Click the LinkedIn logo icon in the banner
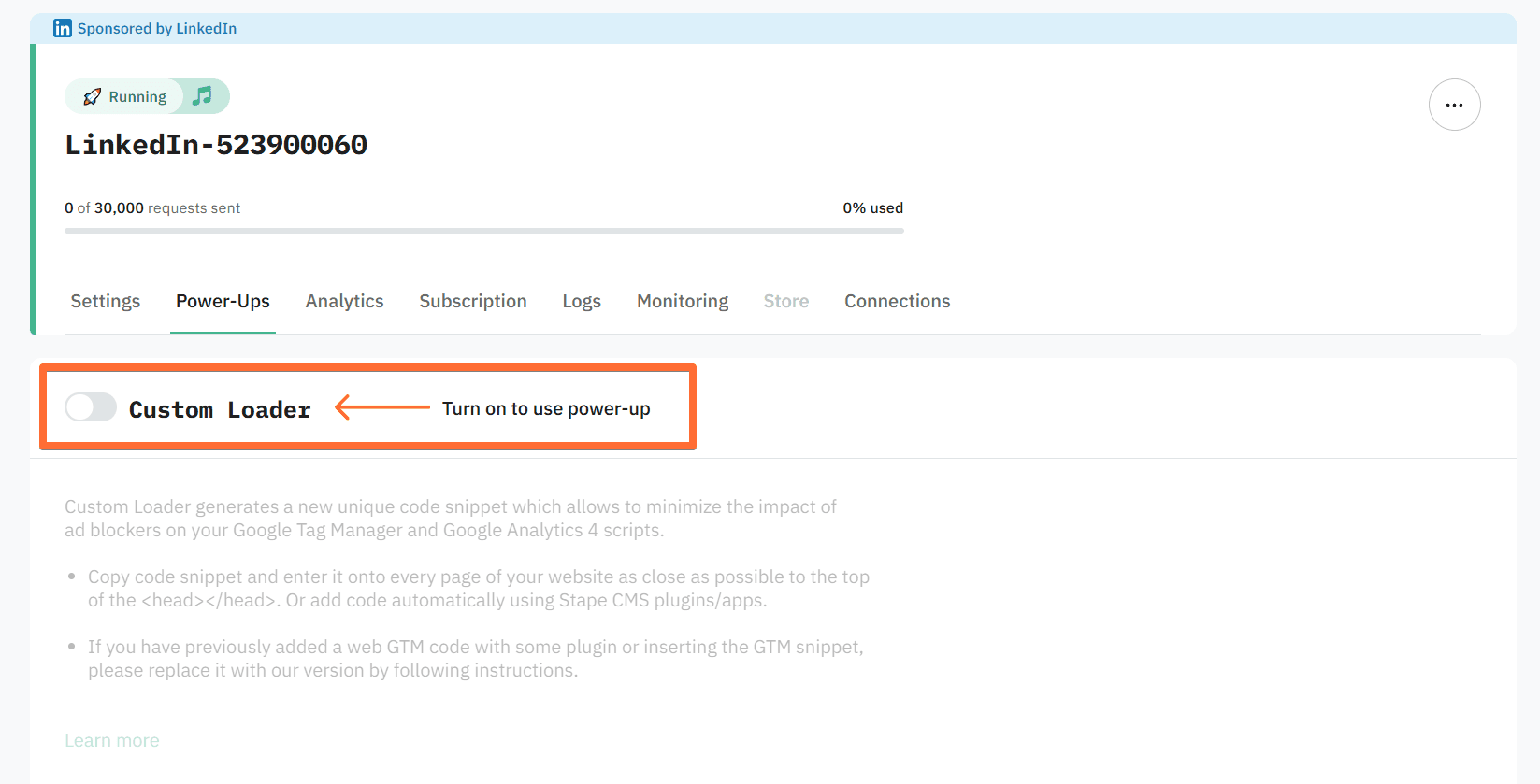Screen dimensions: 1540x784 point(63,28)
